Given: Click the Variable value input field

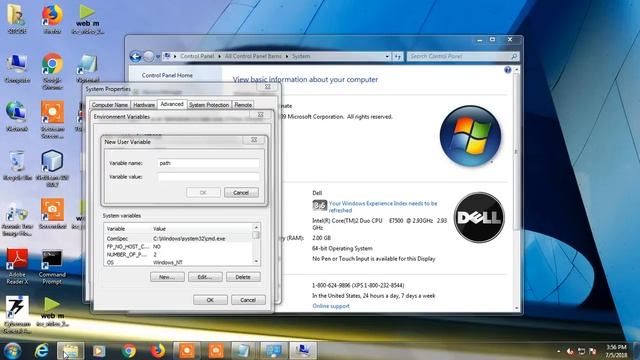Looking at the screenshot, I should tap(208, 177).
